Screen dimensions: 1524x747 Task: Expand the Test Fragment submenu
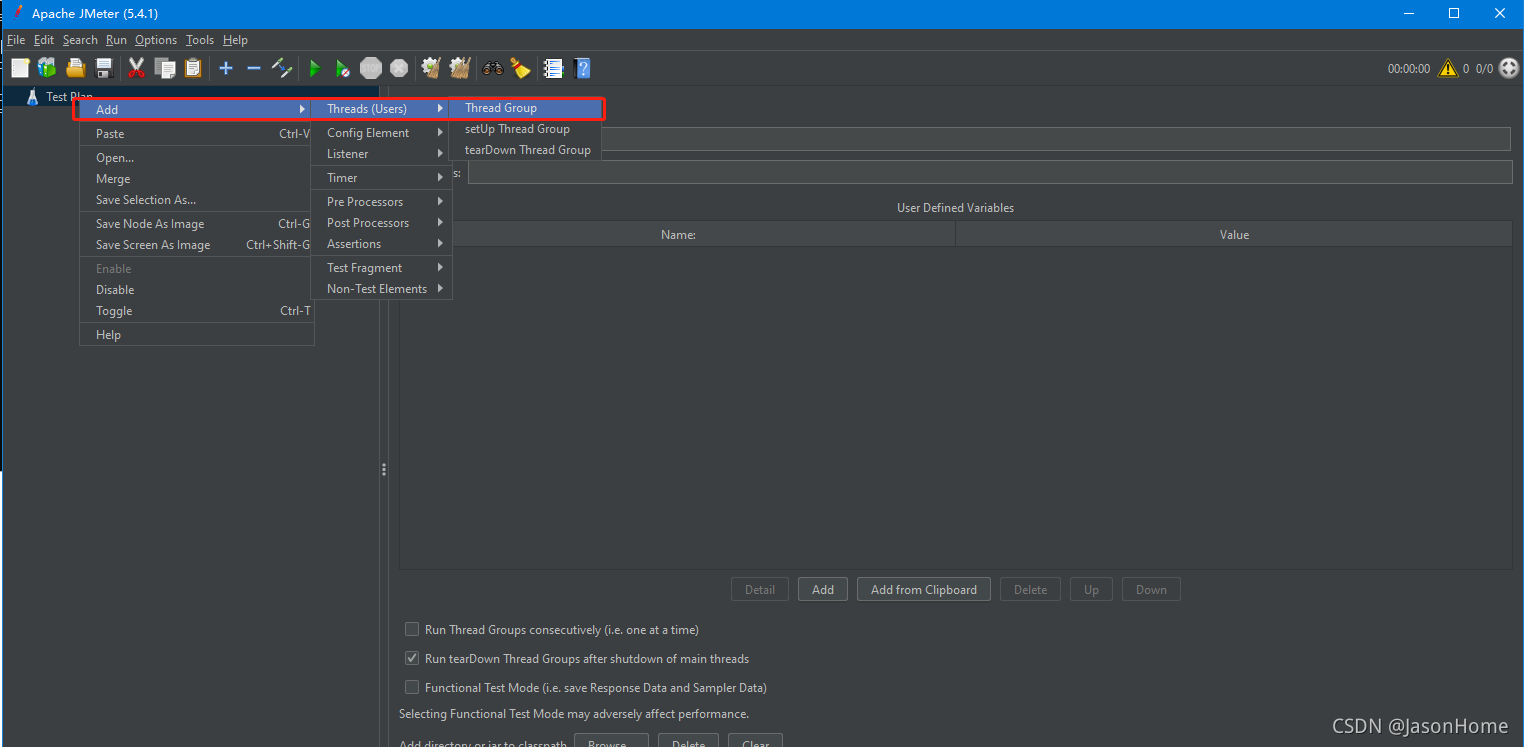pyautogui.click(x=381, y=268)
